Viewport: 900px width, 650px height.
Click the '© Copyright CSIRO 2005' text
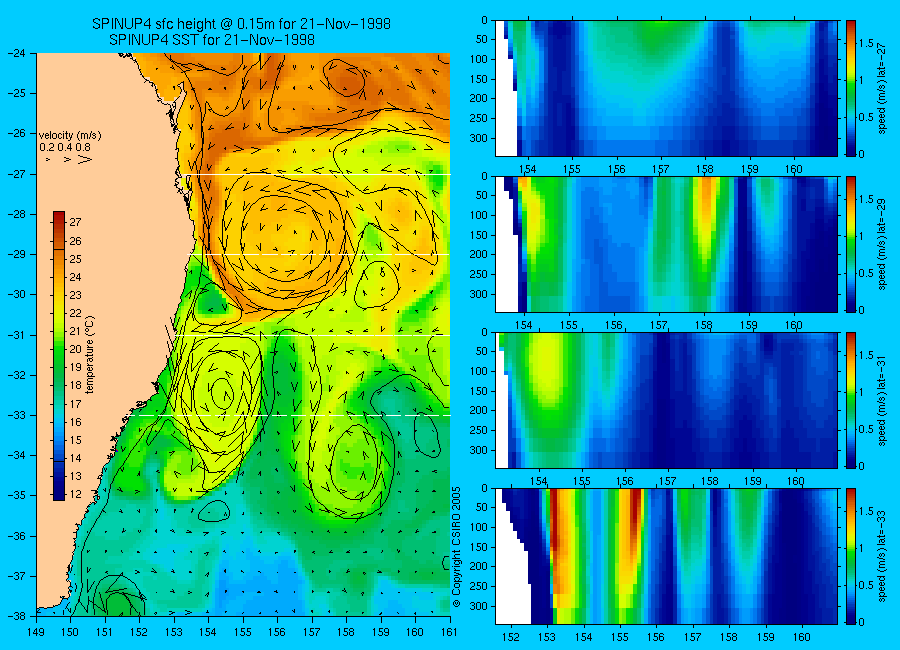(x=457, y=547)
